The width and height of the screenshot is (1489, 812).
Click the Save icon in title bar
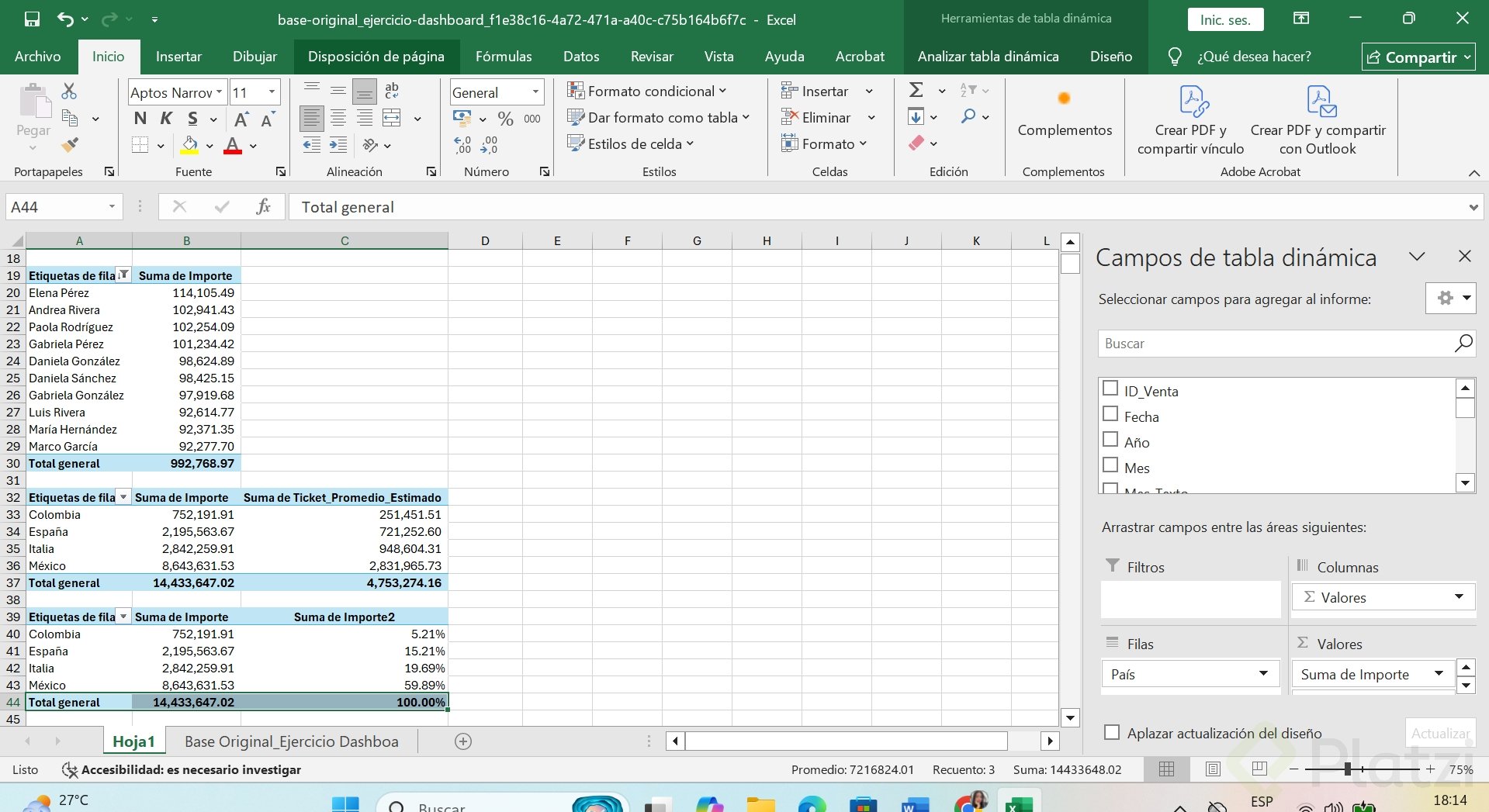(x=32, y=19)
